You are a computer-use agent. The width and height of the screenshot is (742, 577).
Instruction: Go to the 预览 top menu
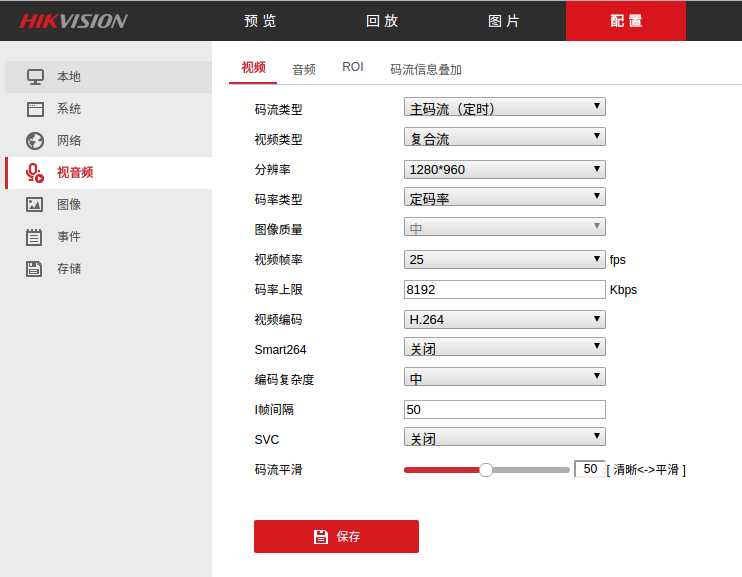tap(260, 21)
